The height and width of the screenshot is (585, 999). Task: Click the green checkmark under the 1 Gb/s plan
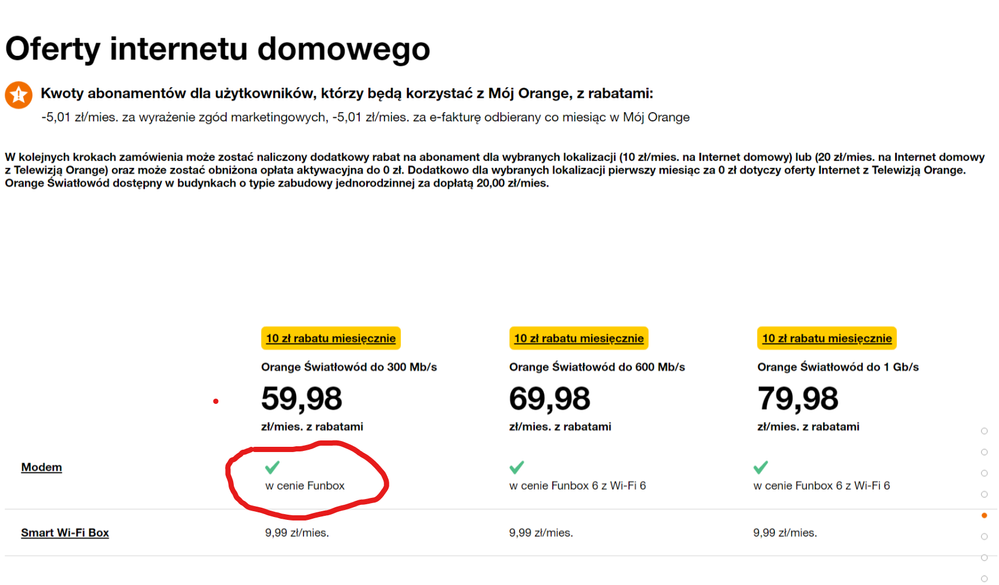[x=760, y=467]
